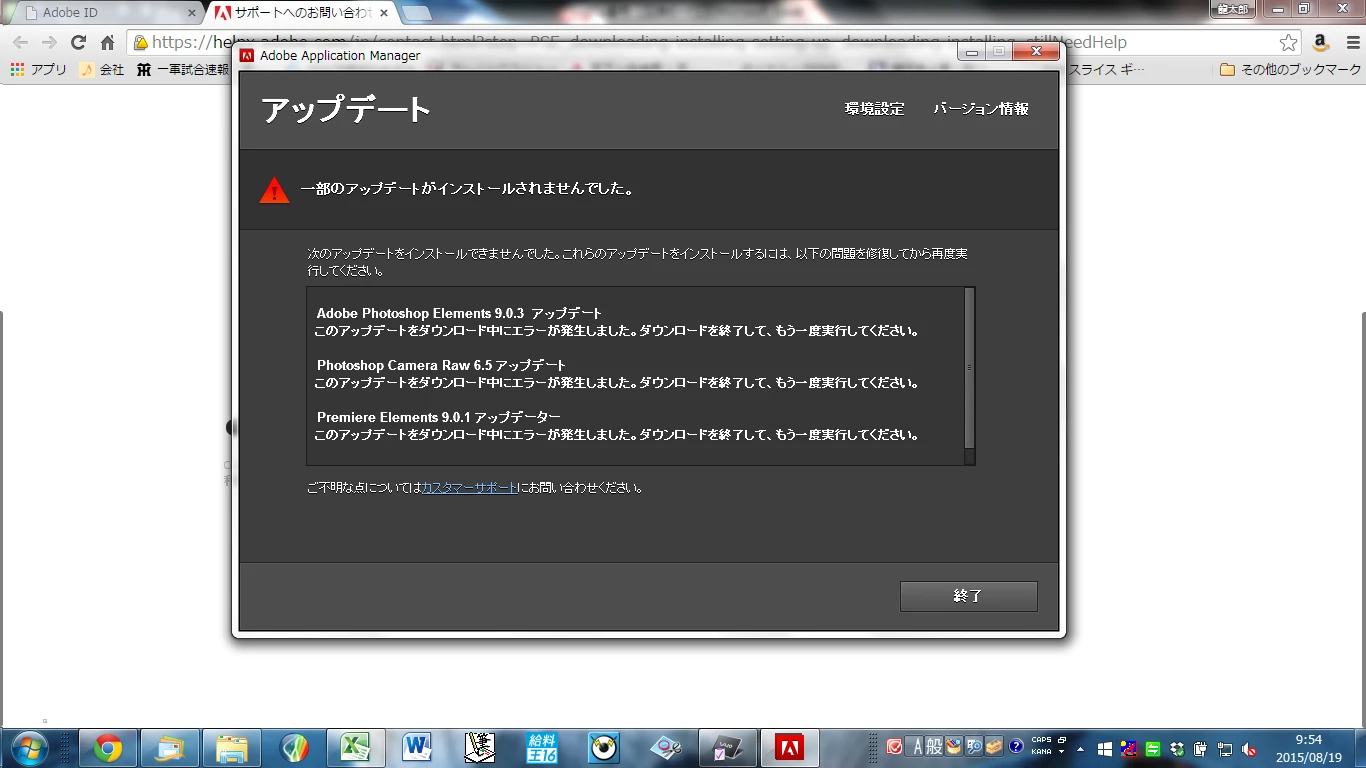Click the IME あ般 language bar indicator
Screen dimensions: 1366x768
[x=925, y=747]
